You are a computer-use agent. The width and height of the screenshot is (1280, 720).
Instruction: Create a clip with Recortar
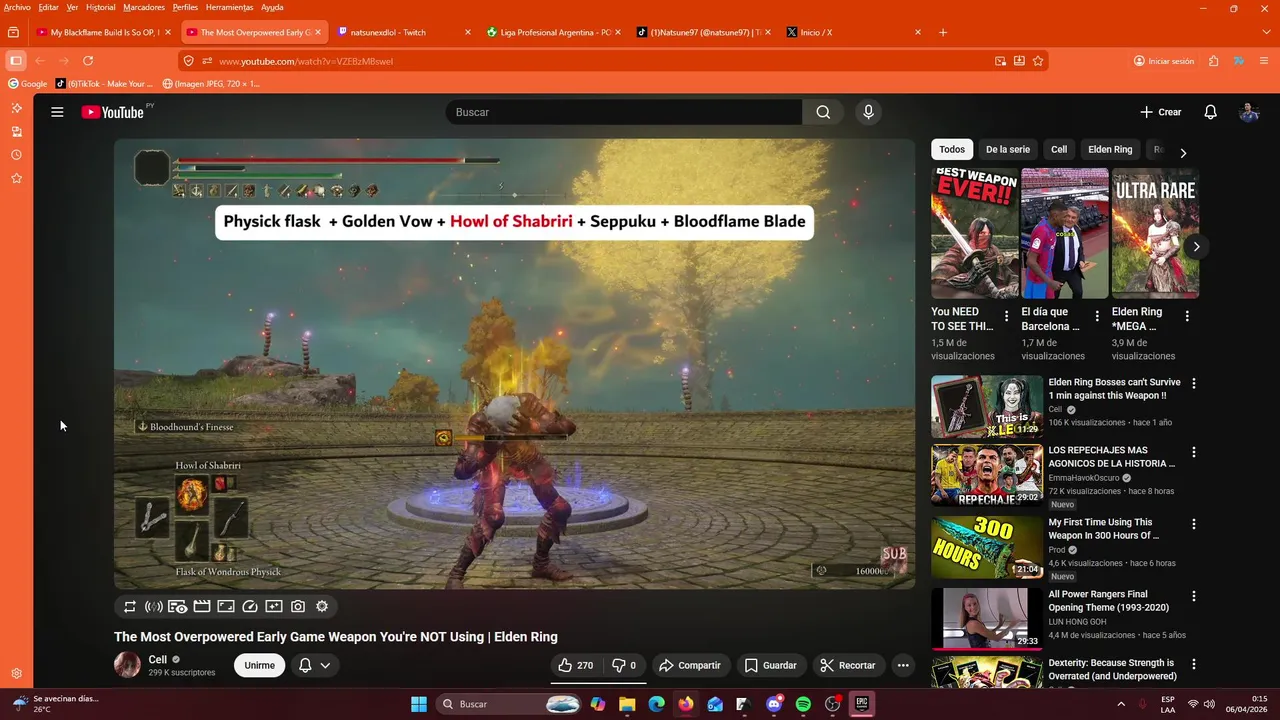point(847,665)
